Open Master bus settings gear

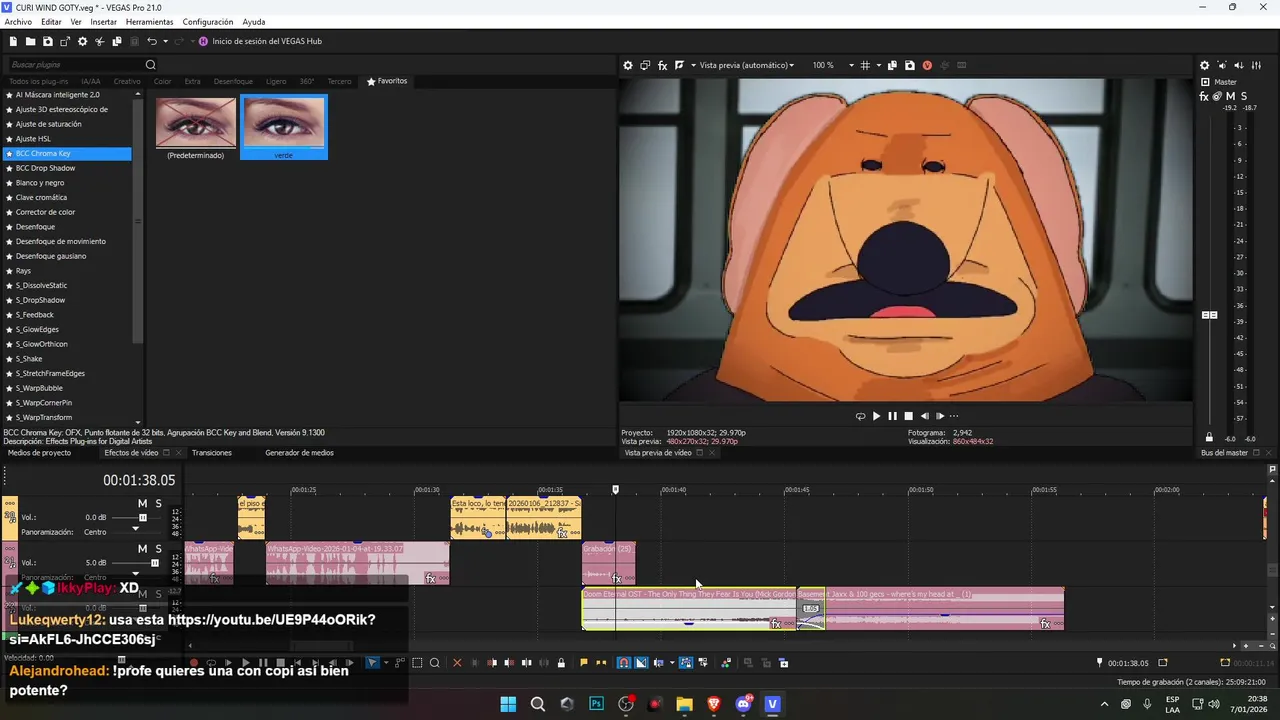pyautogui.click(x=1204, y=65)
